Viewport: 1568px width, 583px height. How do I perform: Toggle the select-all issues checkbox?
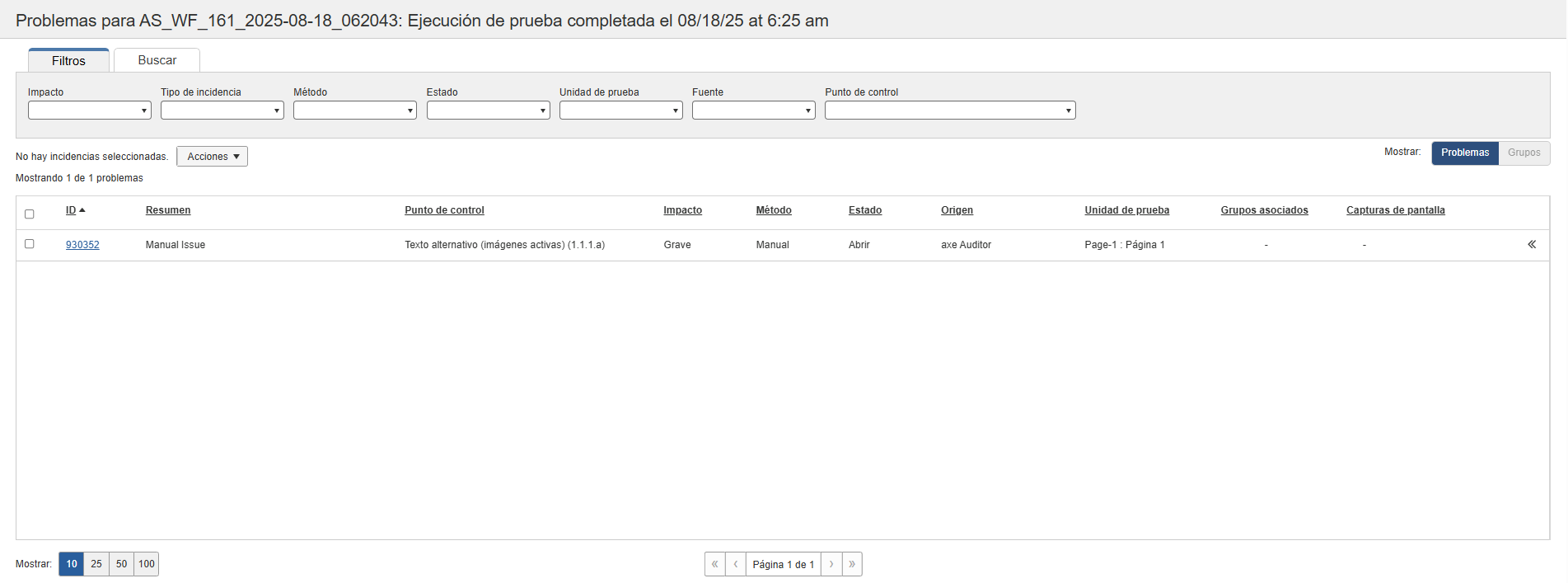[30, 214]
